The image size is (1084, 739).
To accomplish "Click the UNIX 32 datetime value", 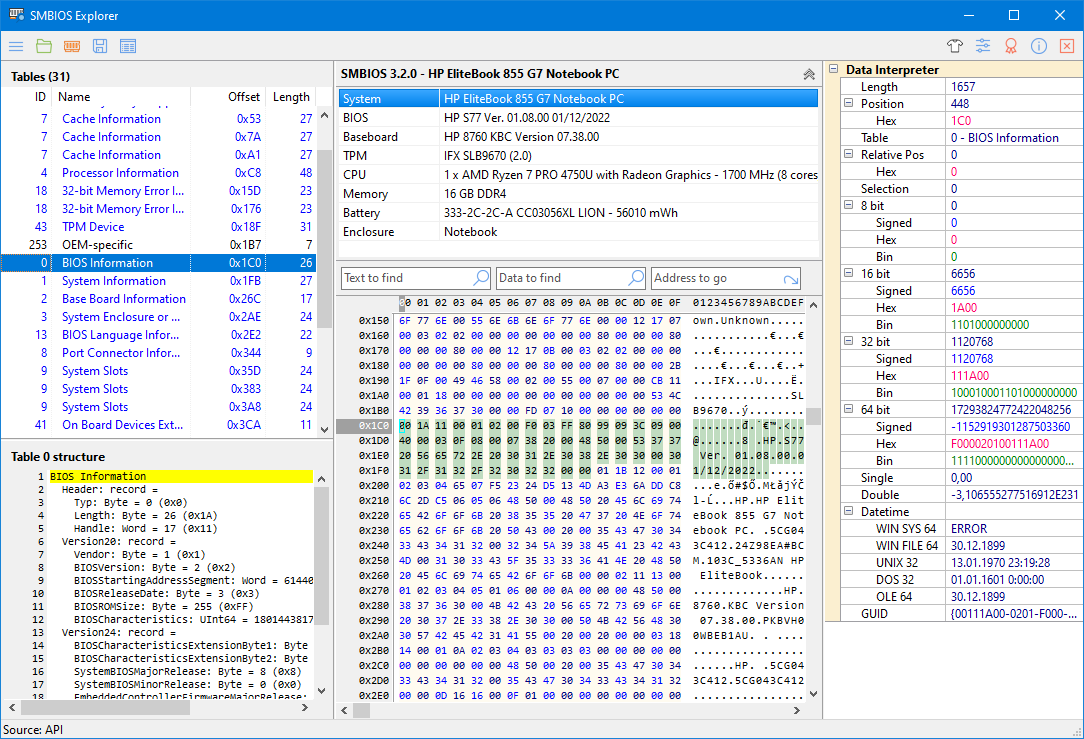I will (1000, 563).
